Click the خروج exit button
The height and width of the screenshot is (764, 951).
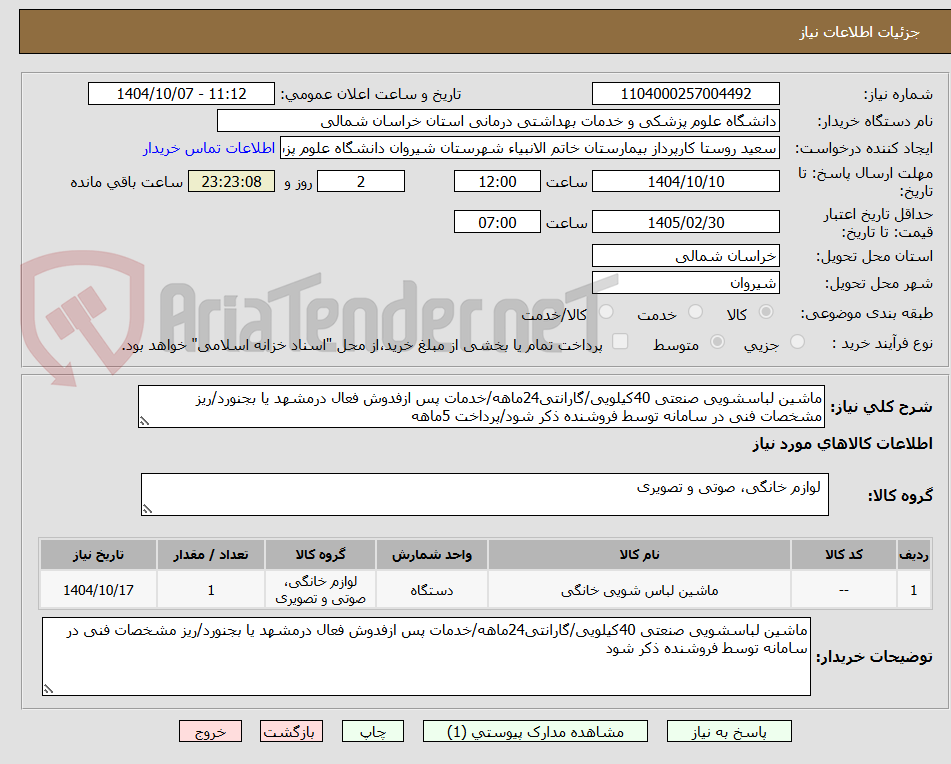tap(210, 731)
